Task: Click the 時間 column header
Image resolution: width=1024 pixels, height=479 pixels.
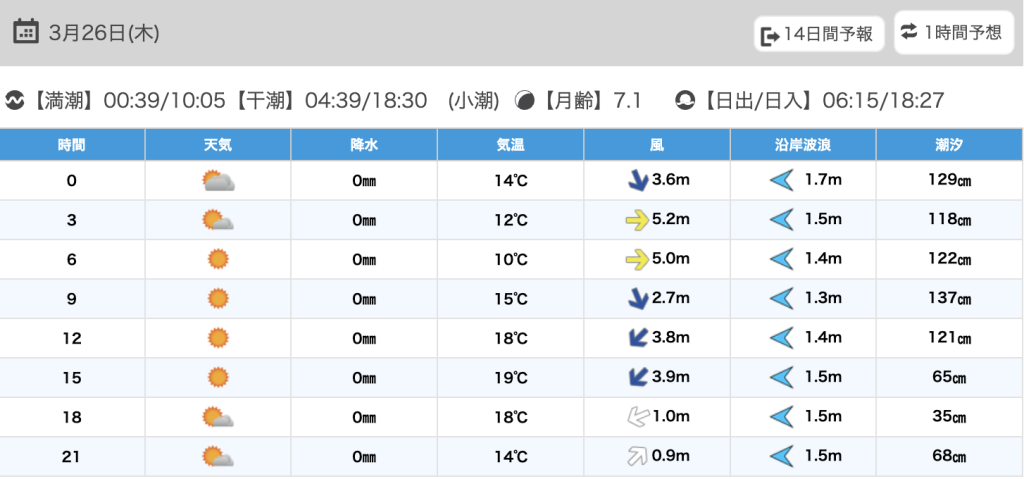Action: click(72, 145)
